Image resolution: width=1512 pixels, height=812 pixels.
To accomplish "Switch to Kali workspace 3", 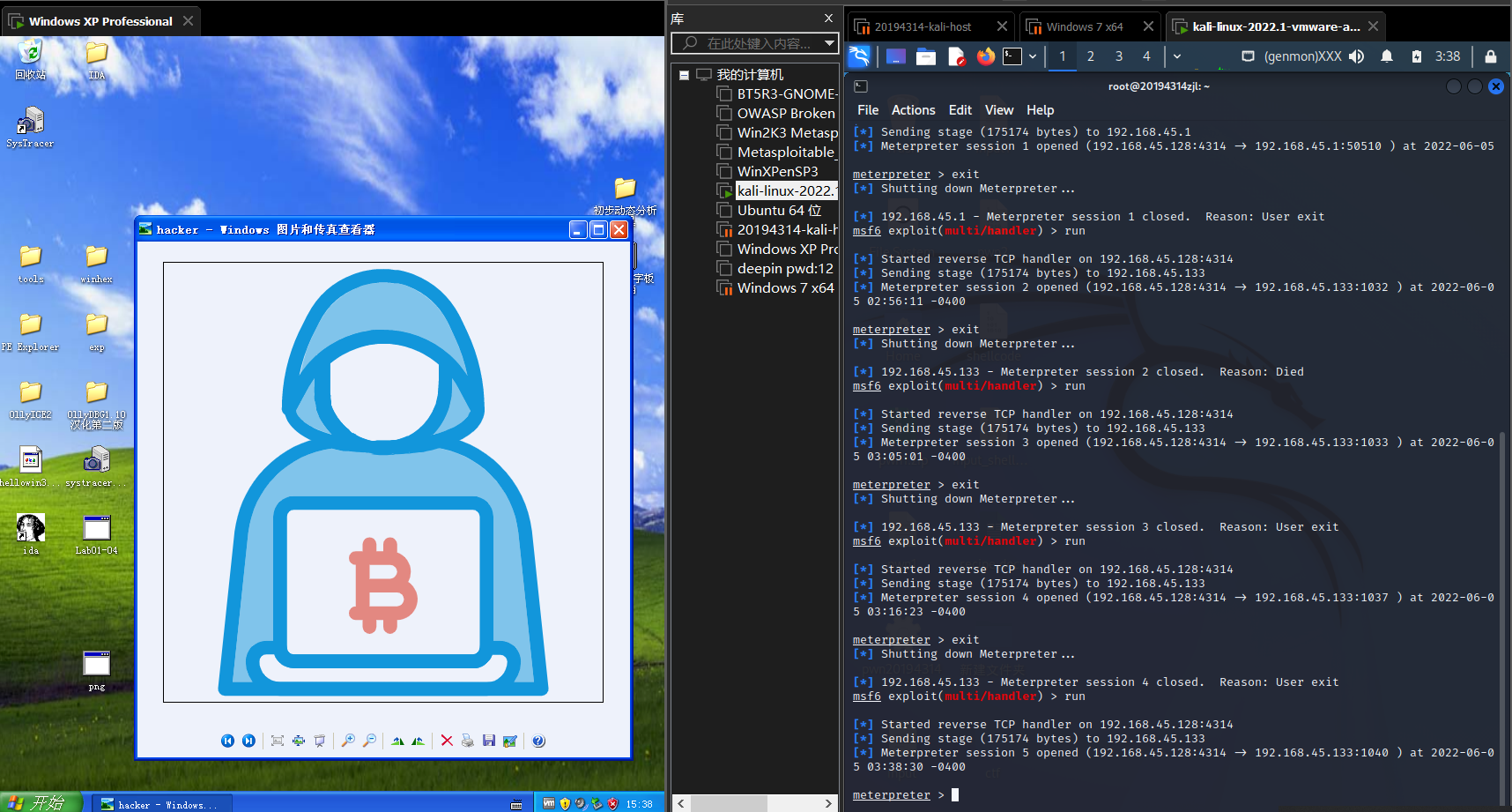I will tap(1119, 56).
